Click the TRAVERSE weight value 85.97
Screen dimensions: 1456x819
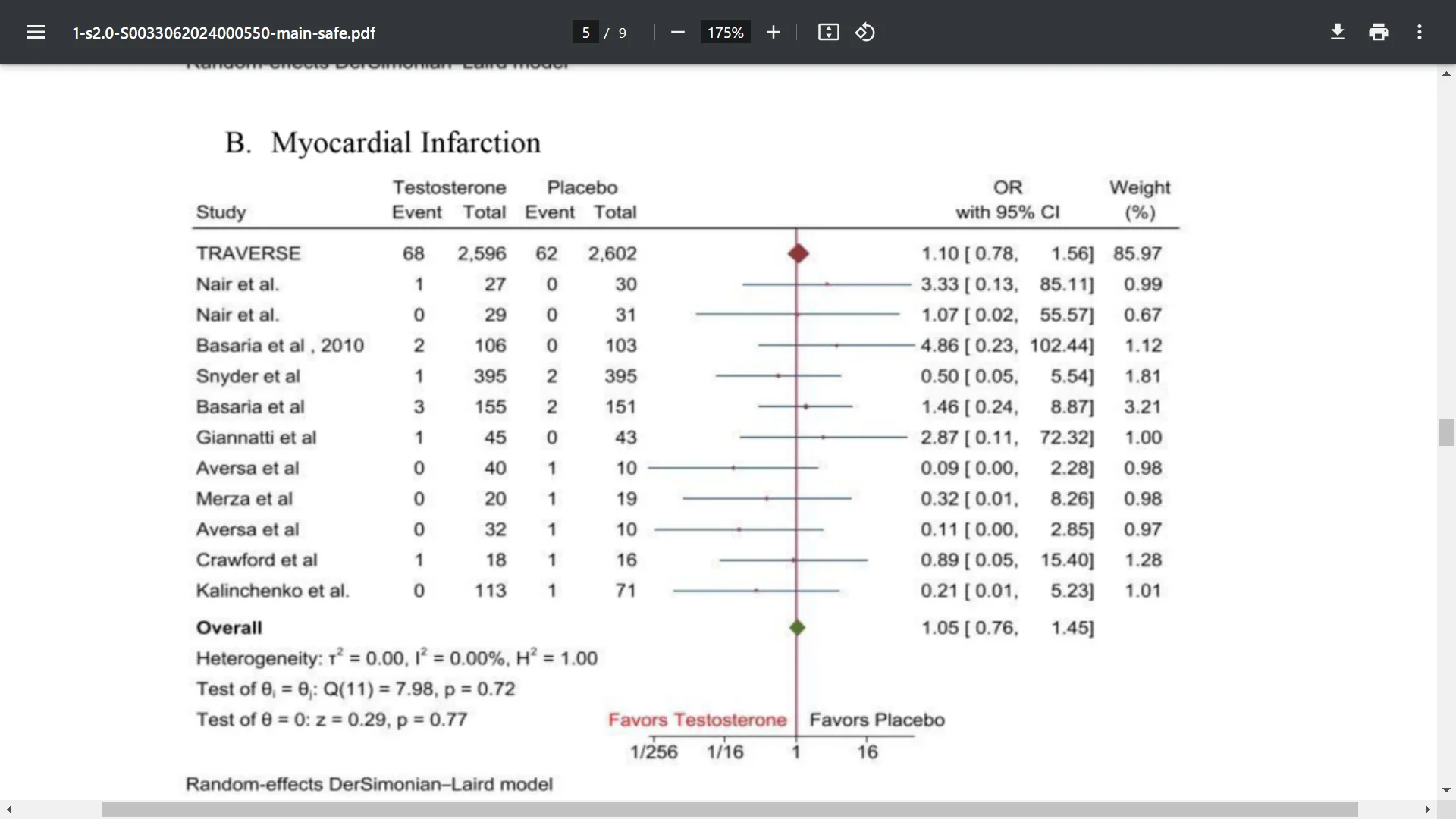[1137, 253]
